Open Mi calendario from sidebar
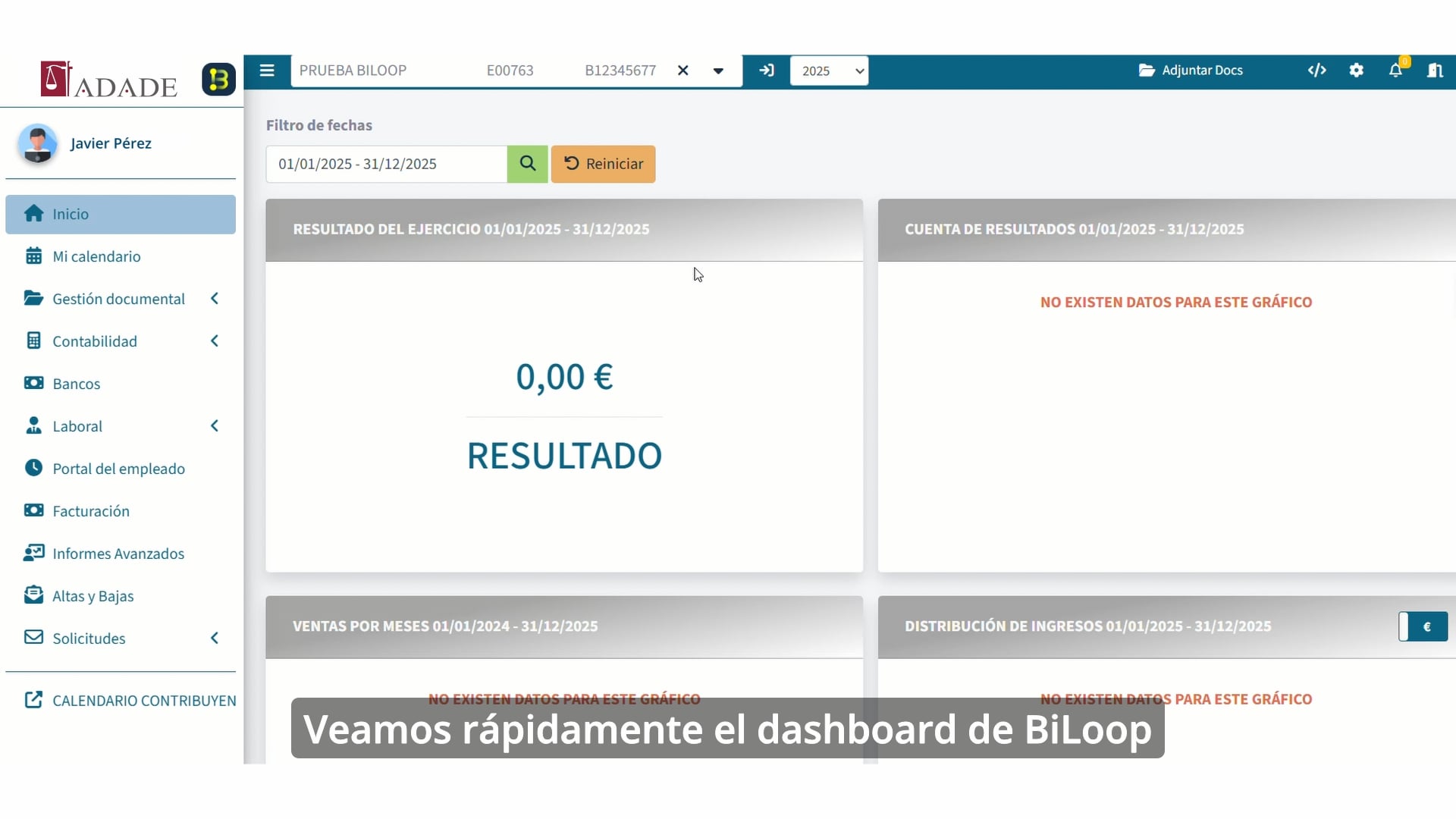This screenshot has width=1456, height=819. pos(96,256)
